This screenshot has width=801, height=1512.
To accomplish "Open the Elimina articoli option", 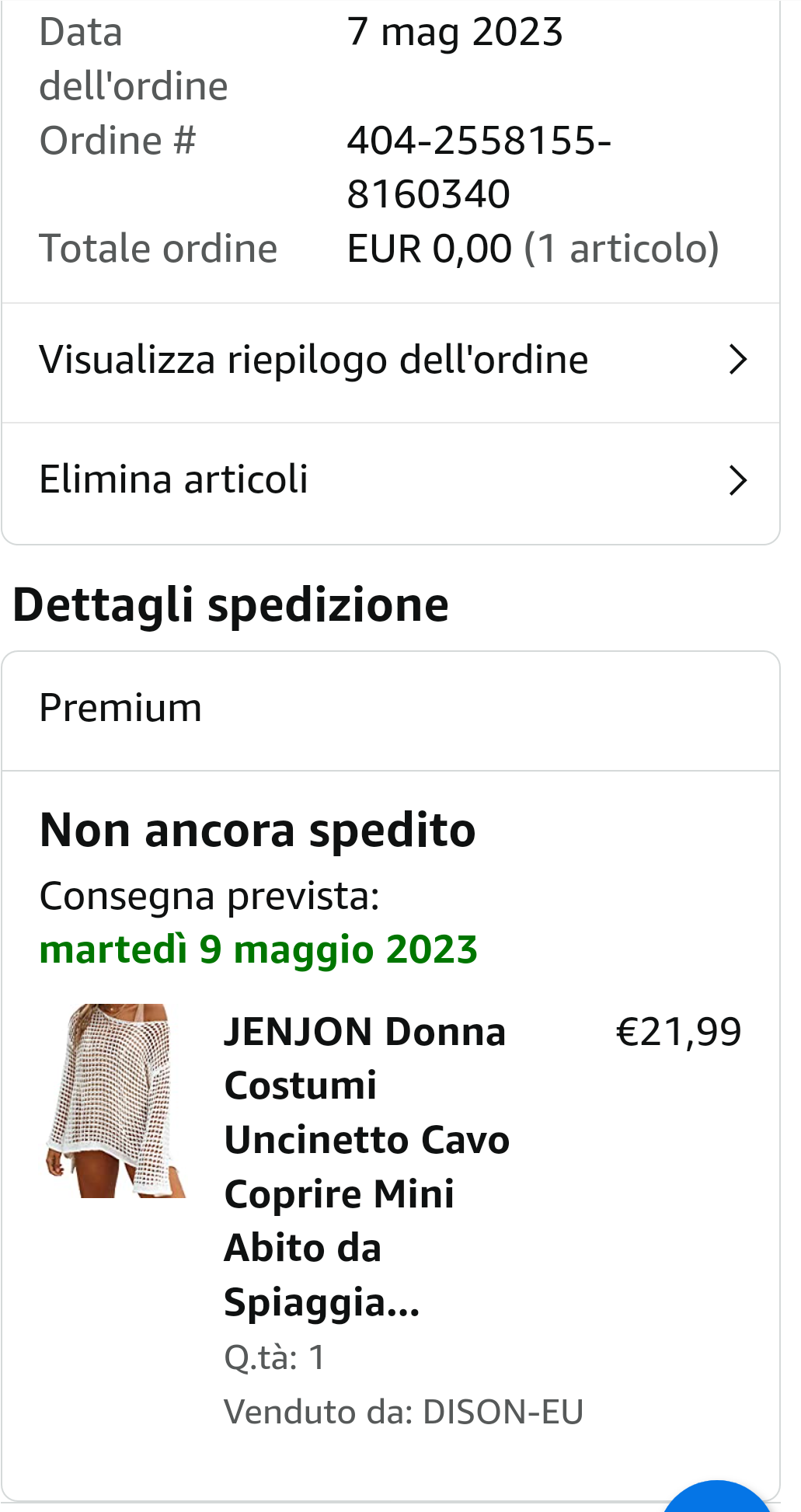I will (174, 480).
